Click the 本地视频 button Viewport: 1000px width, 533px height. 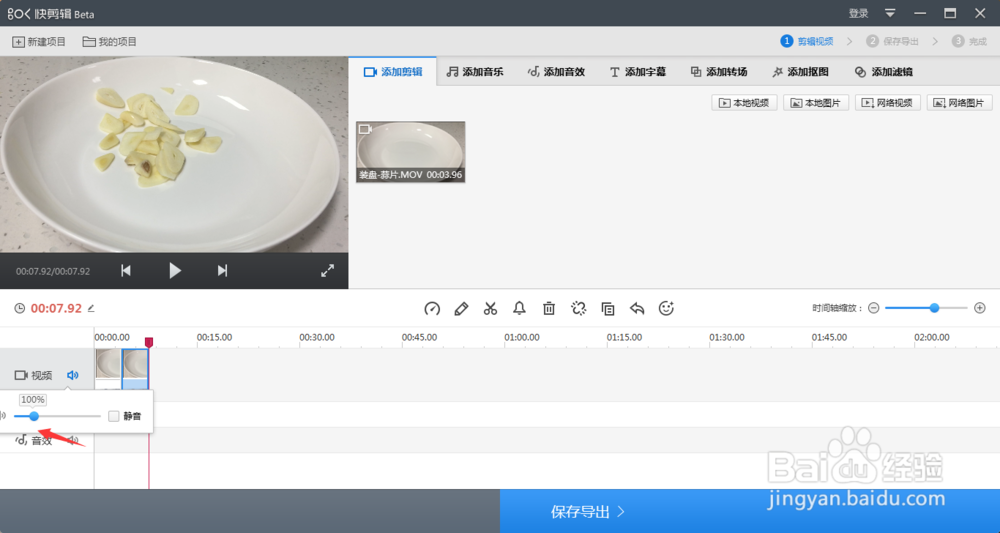coord(744,103)
